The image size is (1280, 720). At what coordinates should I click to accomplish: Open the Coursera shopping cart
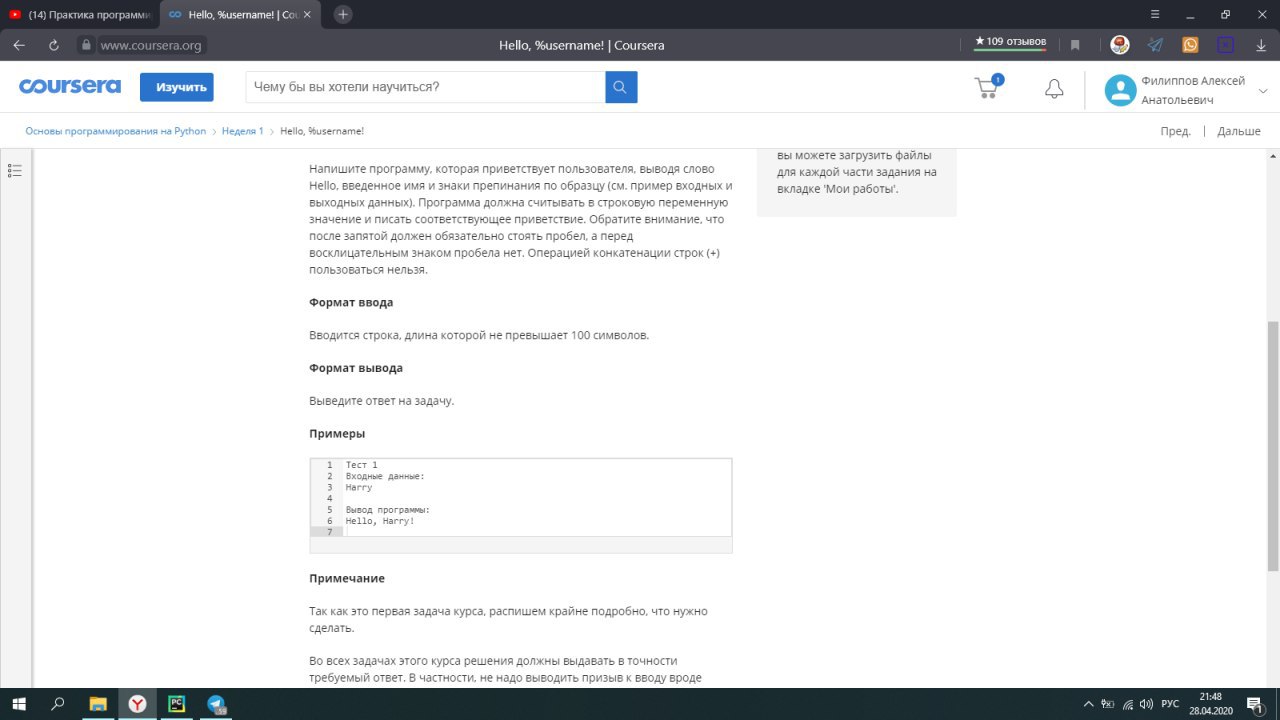[988, 87]
